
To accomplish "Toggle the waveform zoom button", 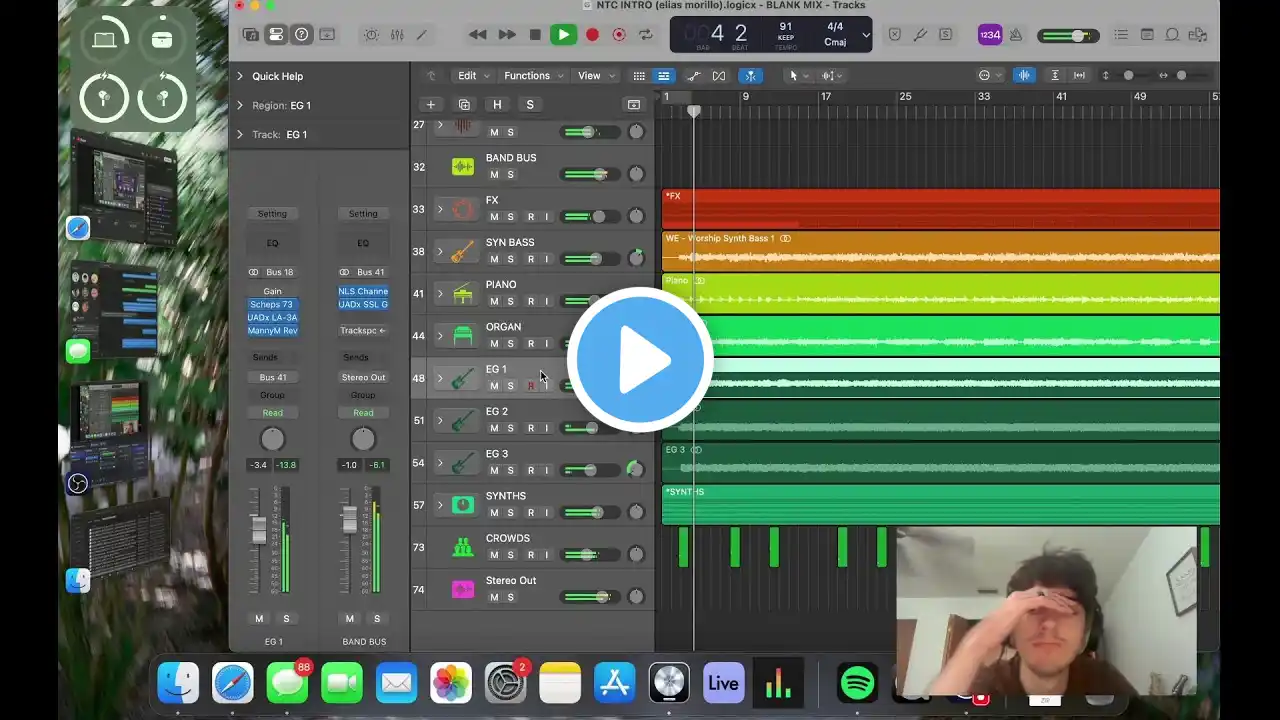I will [x=1024, y=76].
